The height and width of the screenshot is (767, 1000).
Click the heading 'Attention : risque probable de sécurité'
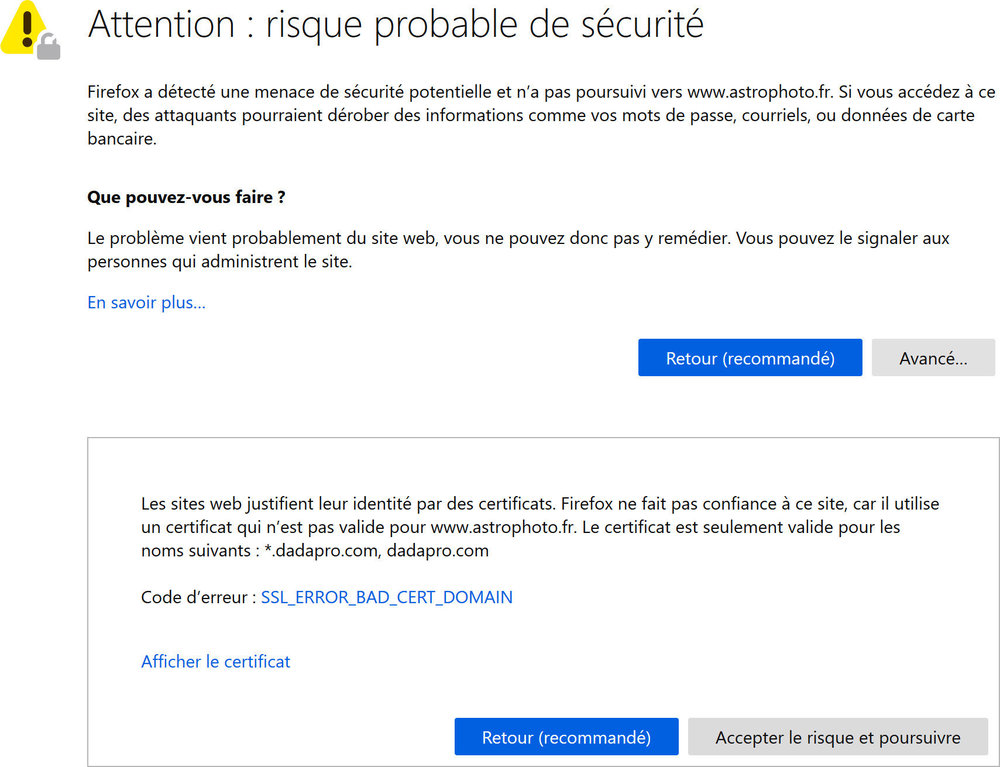coord(396,25)
